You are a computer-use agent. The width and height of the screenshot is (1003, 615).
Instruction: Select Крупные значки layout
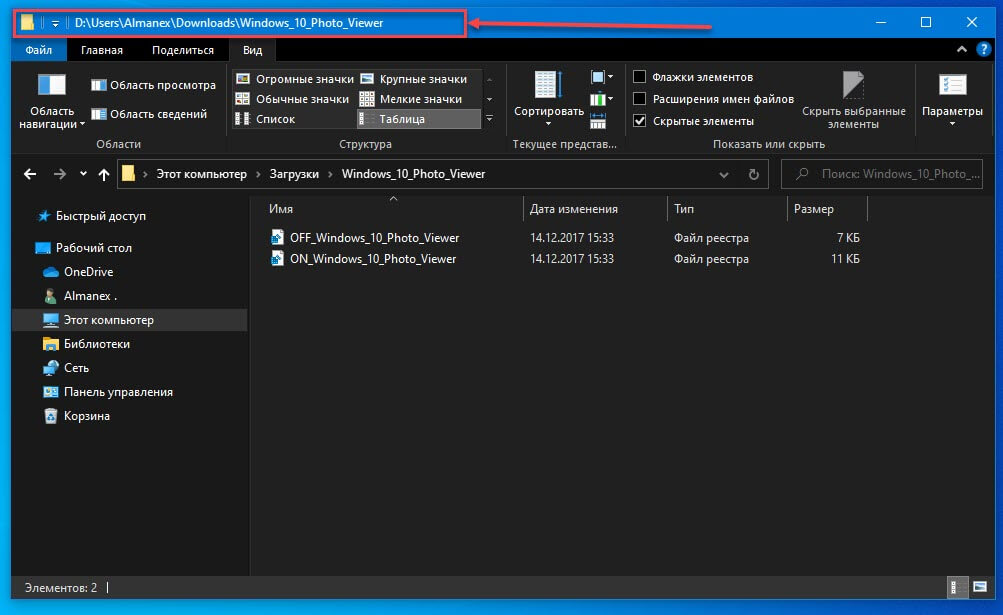coord(414,79)
